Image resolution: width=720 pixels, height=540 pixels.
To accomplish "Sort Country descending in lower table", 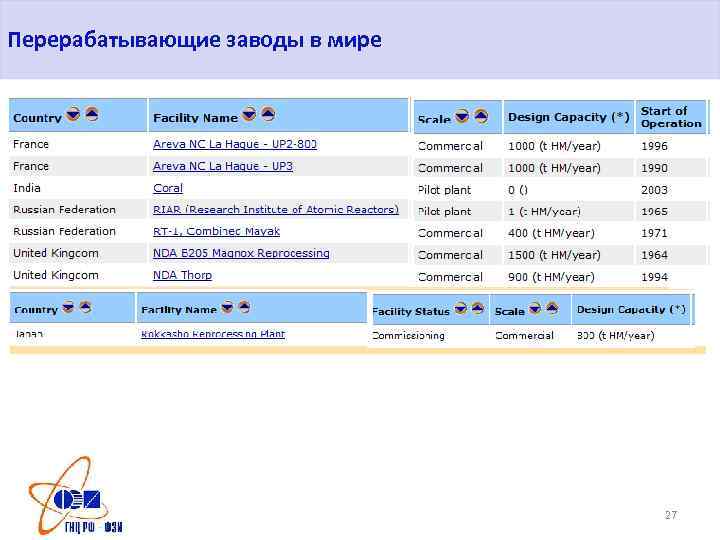I will [68, 307].
